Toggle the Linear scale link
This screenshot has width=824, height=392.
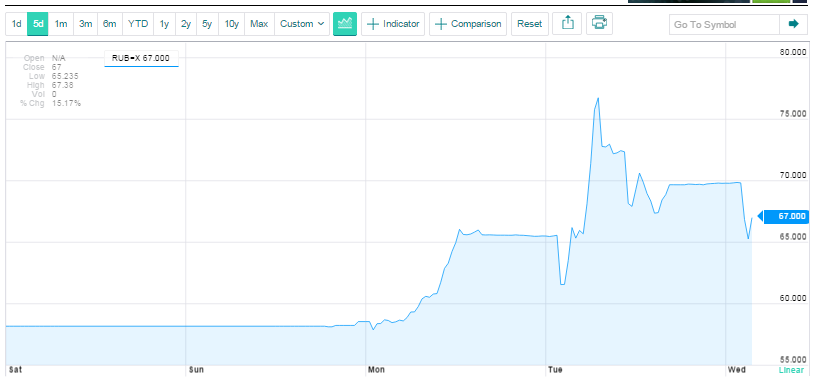pyautogui.click(x=791, y=370)
